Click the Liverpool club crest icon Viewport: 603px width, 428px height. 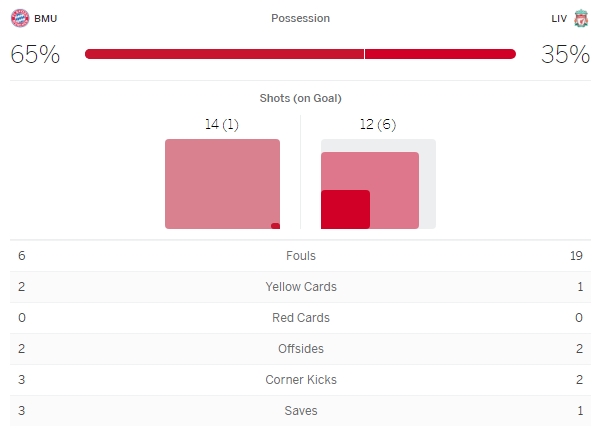tap(580, 18)
